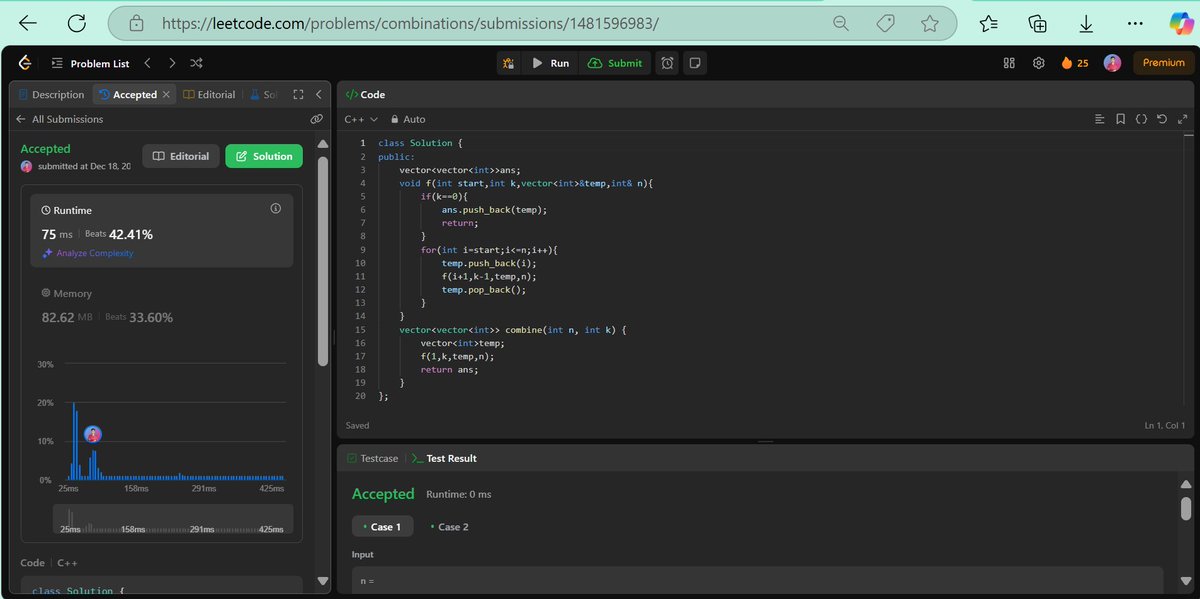
Task: Open browser more options ellipsis menu
Action: click(1135, 22)
